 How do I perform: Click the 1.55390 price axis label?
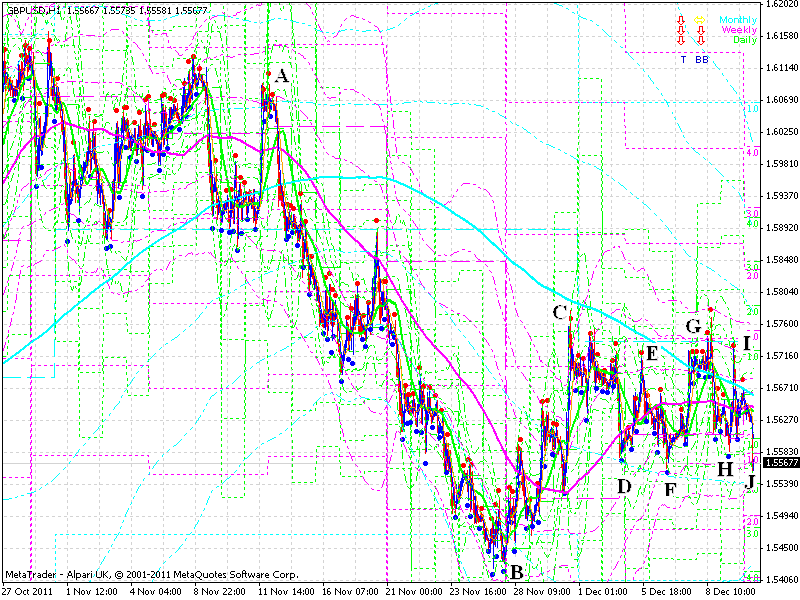pos(782,484)
